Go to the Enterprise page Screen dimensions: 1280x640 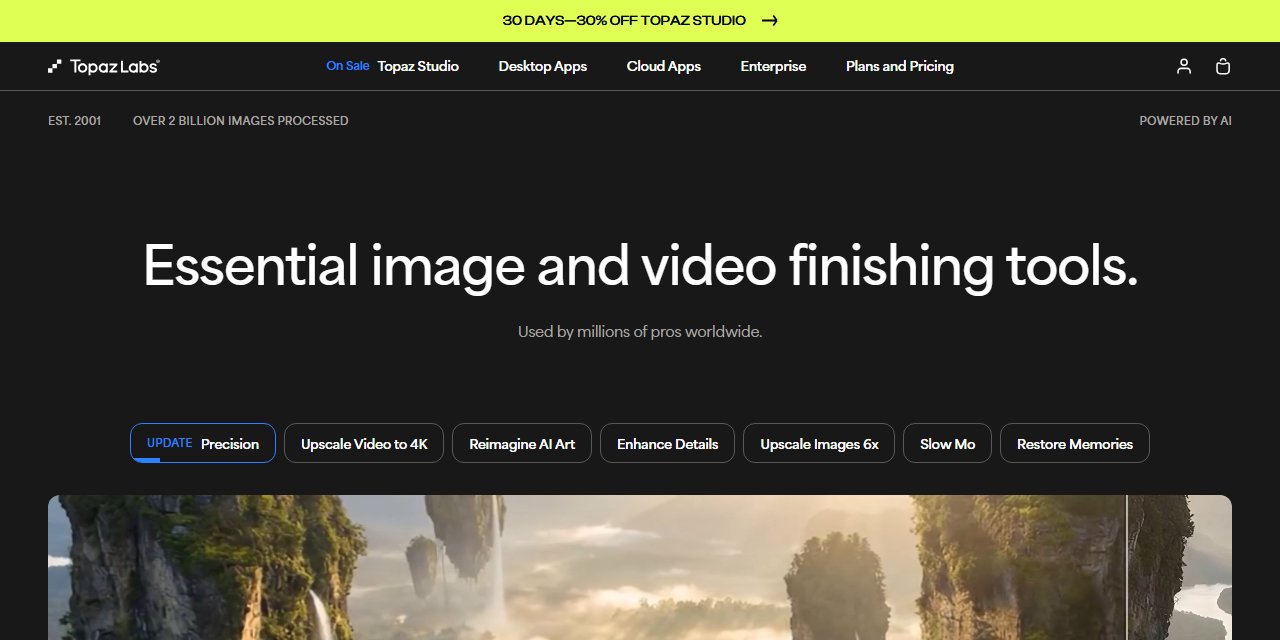773,66
